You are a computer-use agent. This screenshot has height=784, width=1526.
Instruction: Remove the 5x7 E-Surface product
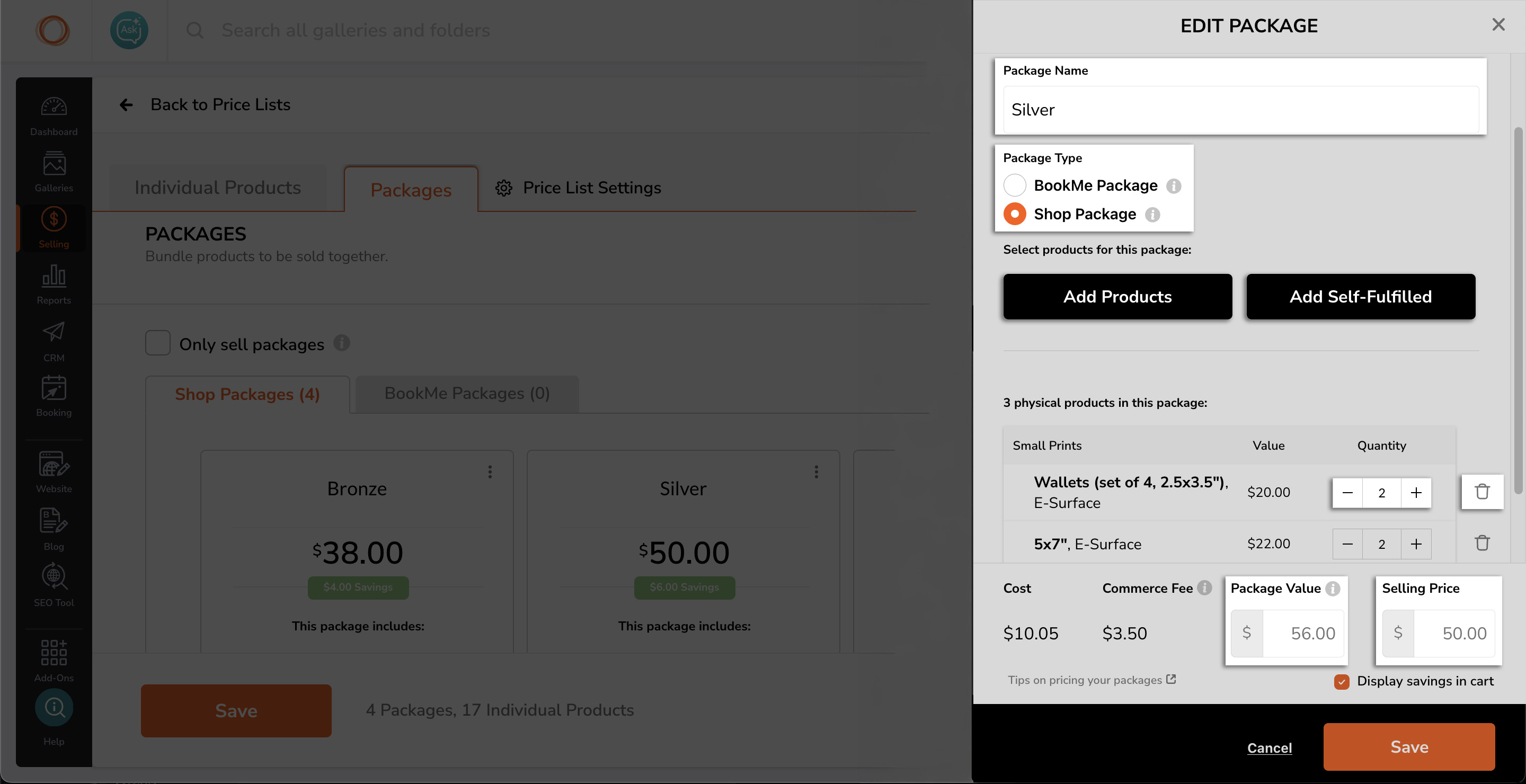pos(1481,543)
